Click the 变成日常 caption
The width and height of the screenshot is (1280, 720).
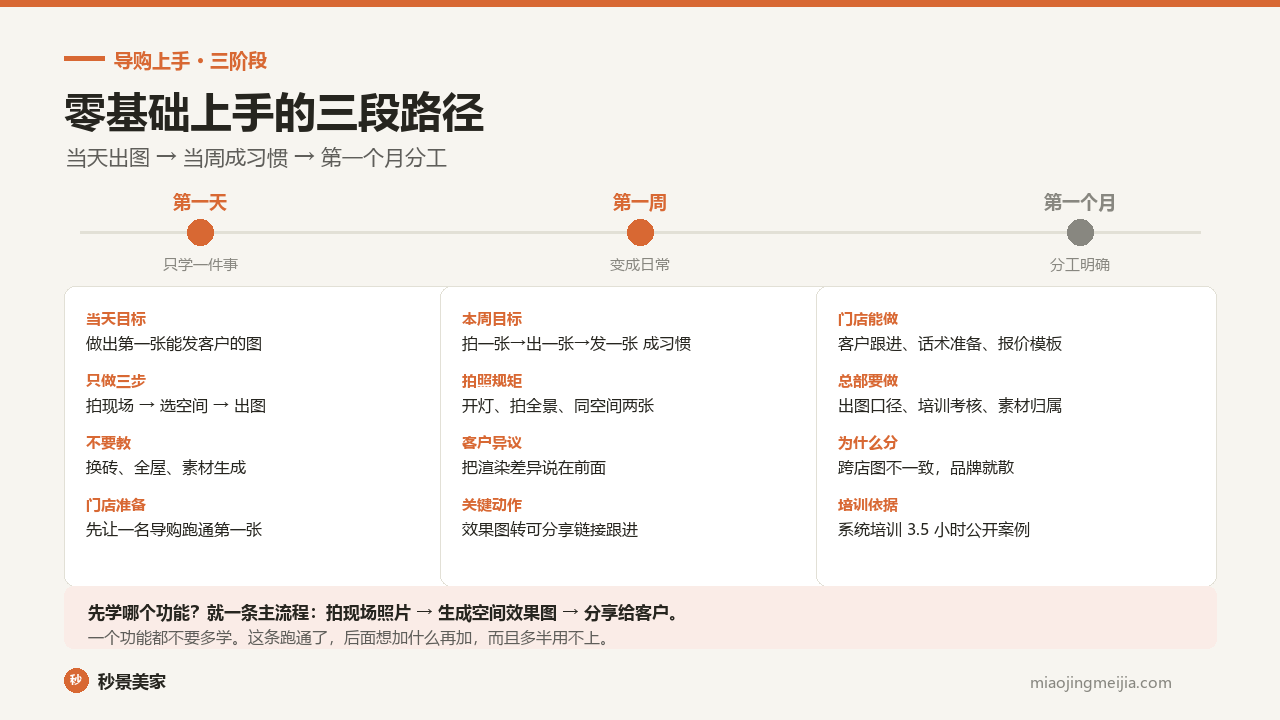pyautogui.click(x=640, y=265)
